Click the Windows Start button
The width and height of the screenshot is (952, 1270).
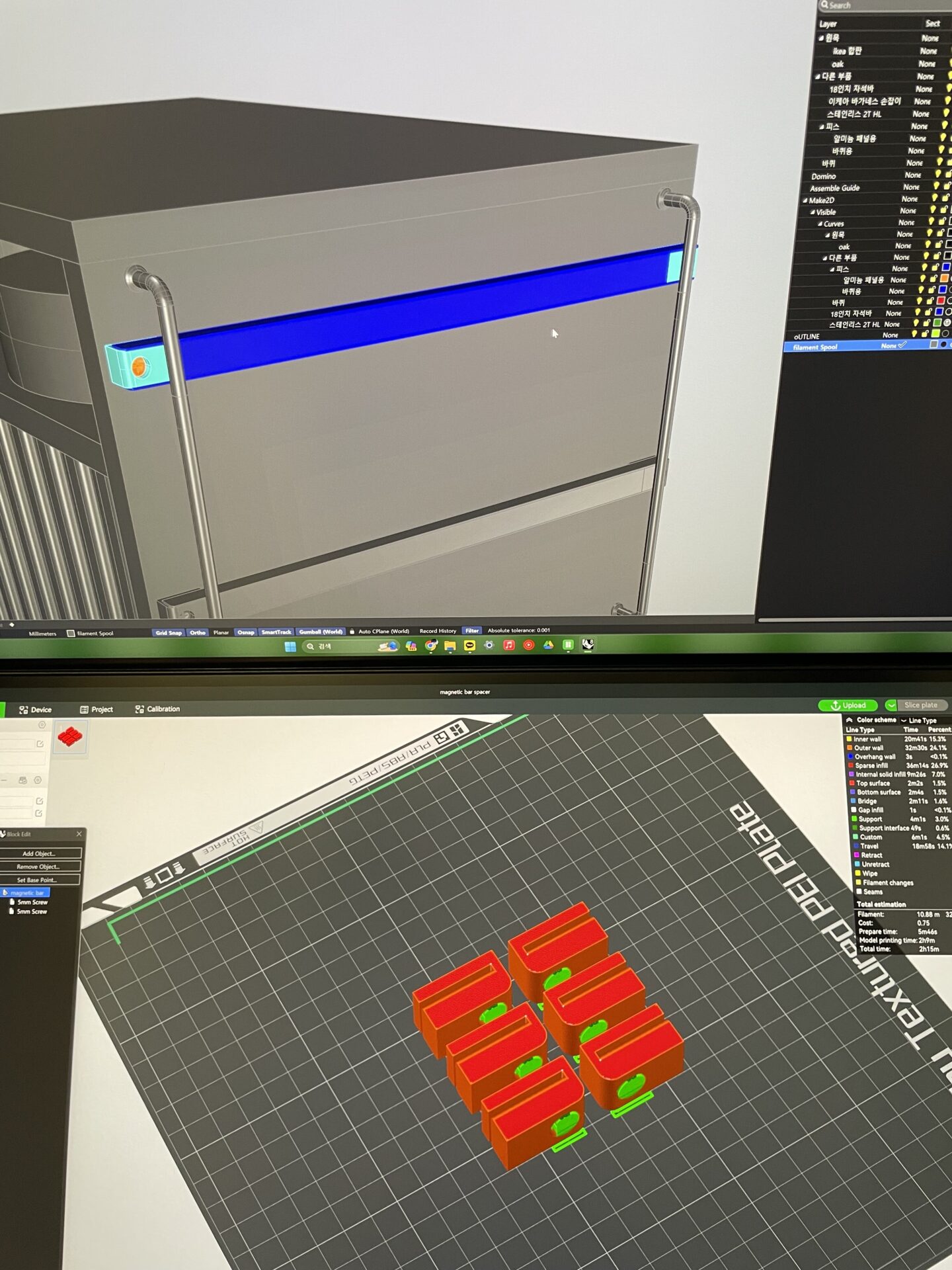(290, 646)
